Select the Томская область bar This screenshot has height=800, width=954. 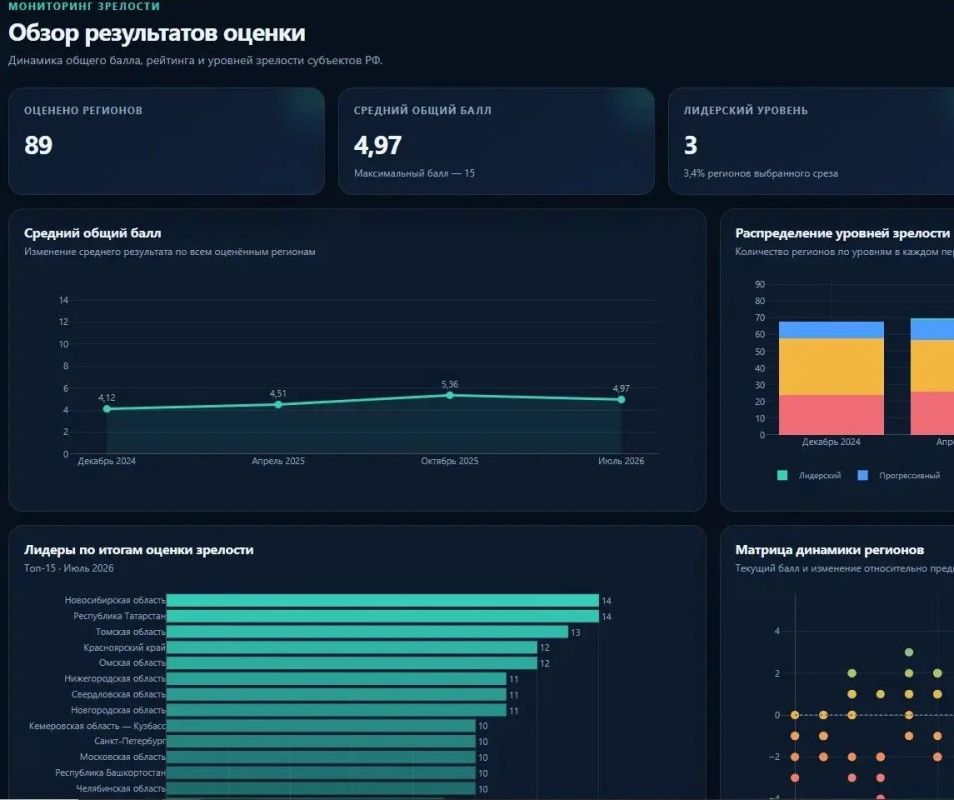pyautogui.click(x=367, y=632)
